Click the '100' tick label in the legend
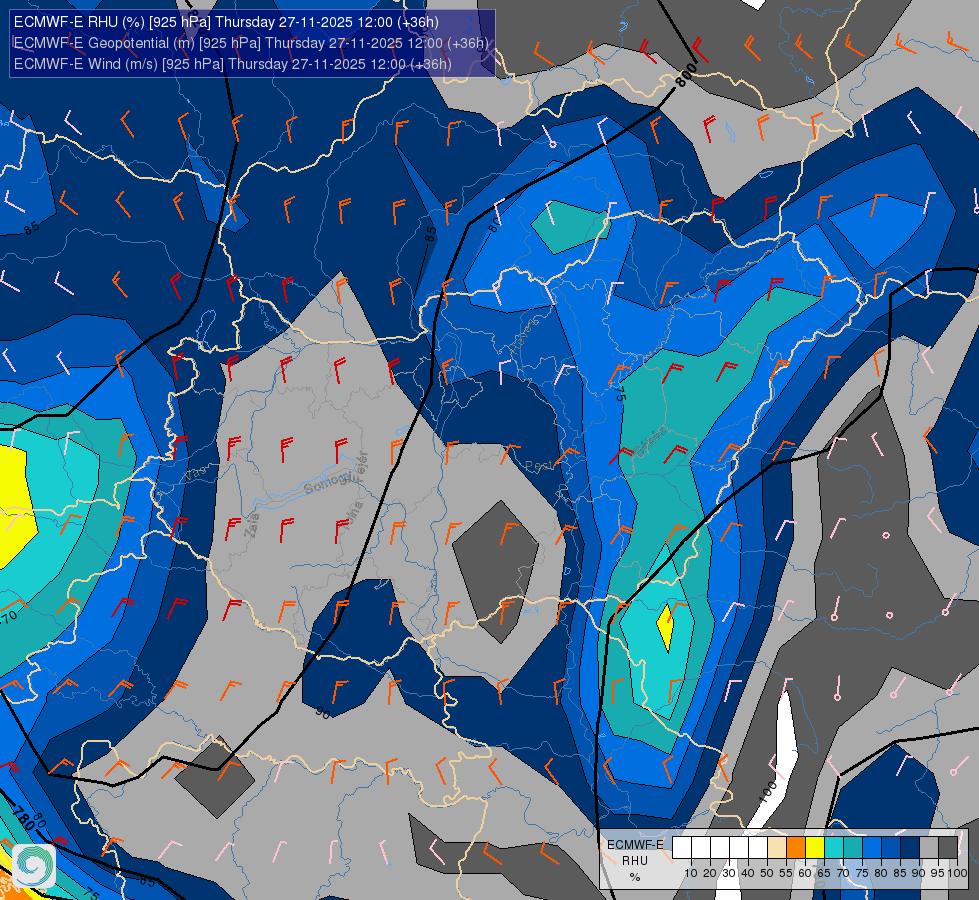Screen dimensions: 979x900 pos(957,873)
